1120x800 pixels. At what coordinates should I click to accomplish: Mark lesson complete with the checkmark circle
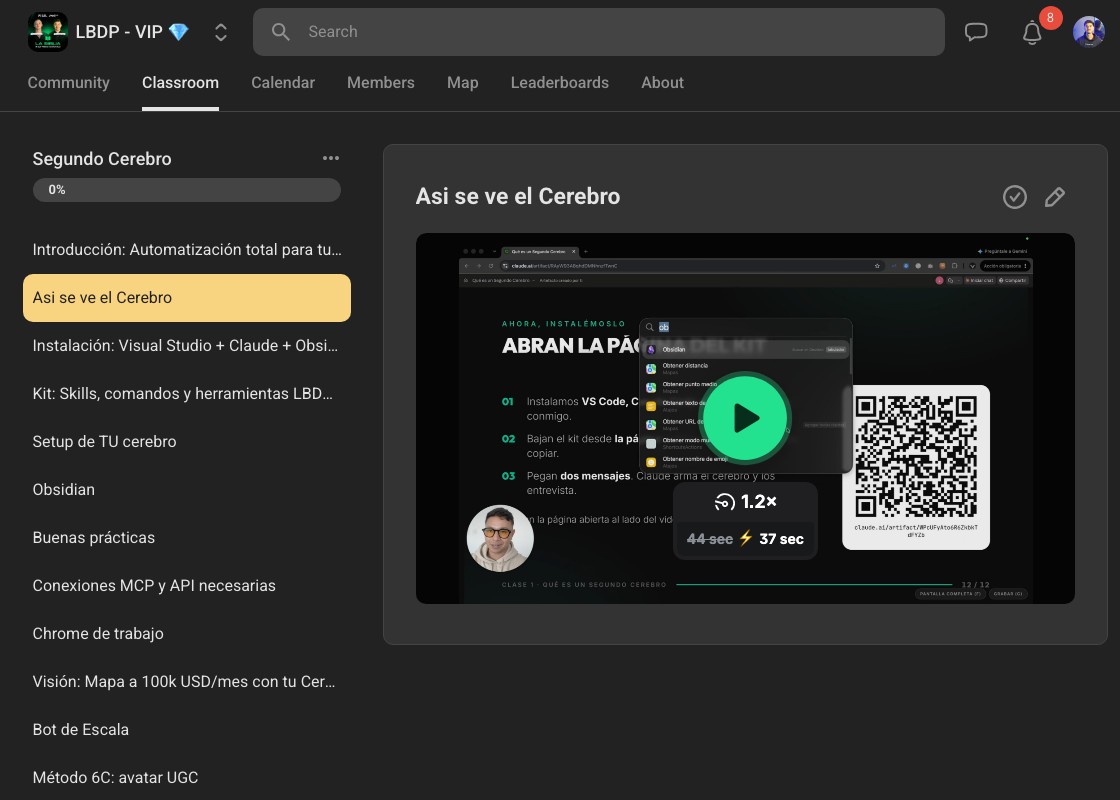[1014, 196]
